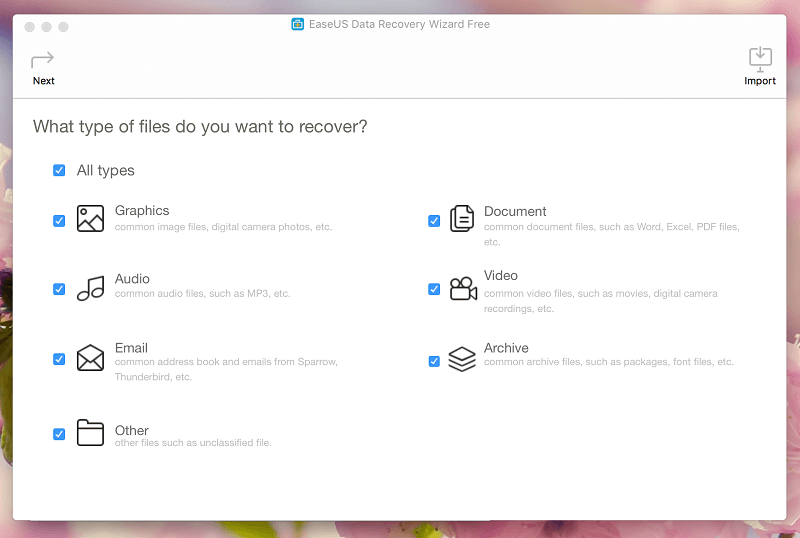800x538 pixels.
Task: Click the Graphics picture icon
Action: (x=90, y=218)
